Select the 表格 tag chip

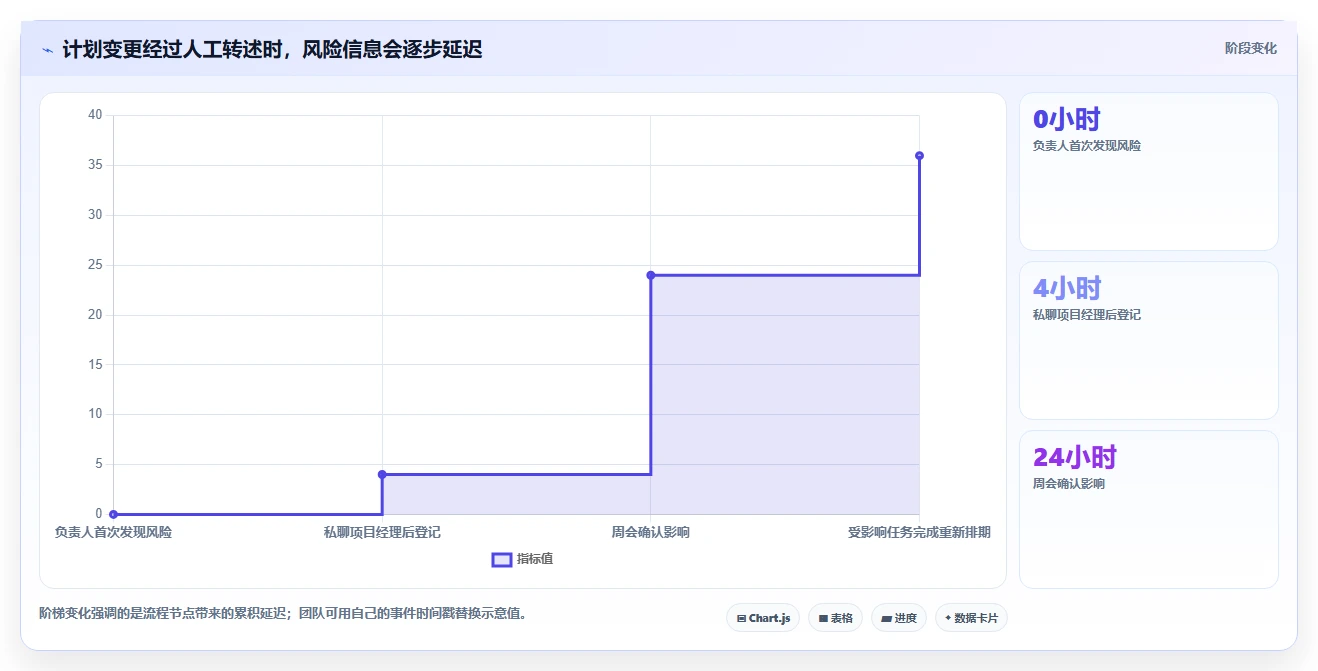[x=835, y=618]
